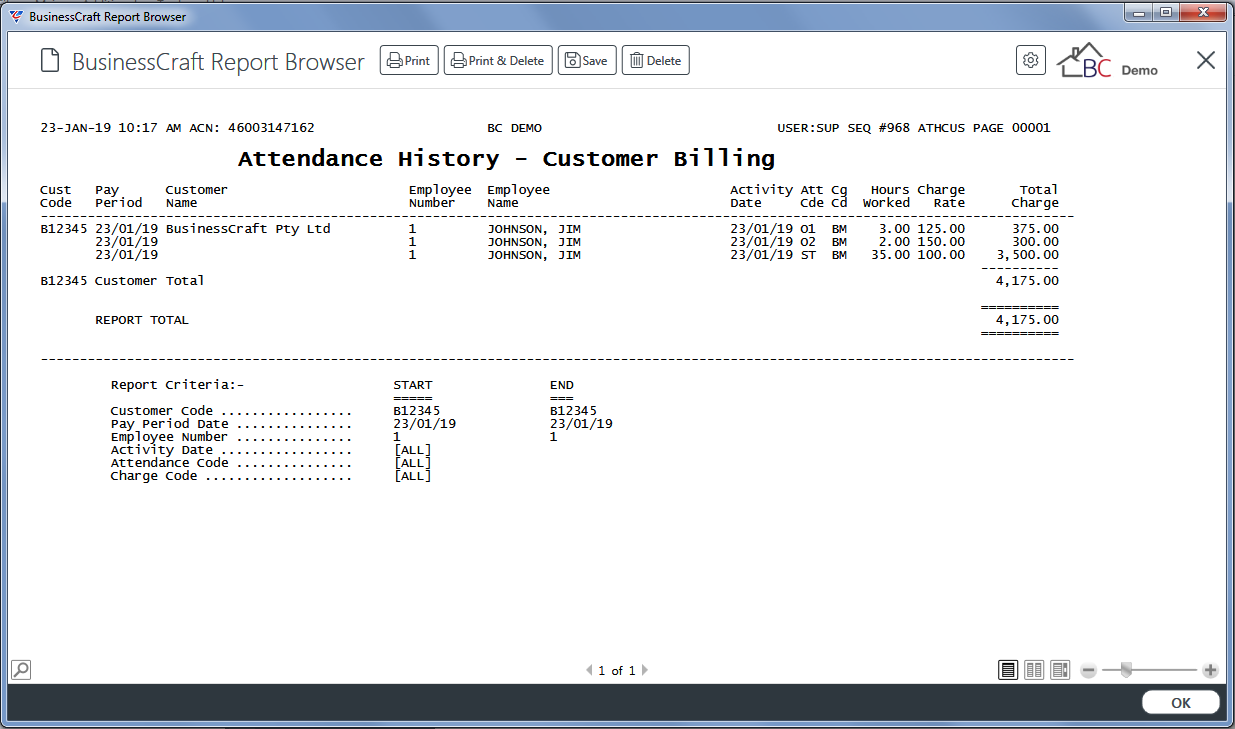Click the zoom in plus icon
1235x729 pixels.
pos(1210,670)
